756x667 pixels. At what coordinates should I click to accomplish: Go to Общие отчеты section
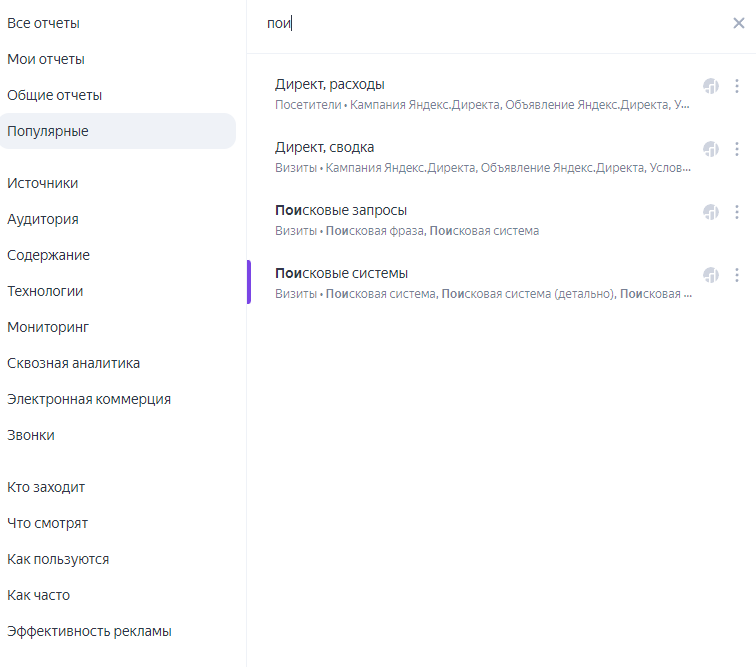(54, 95)
